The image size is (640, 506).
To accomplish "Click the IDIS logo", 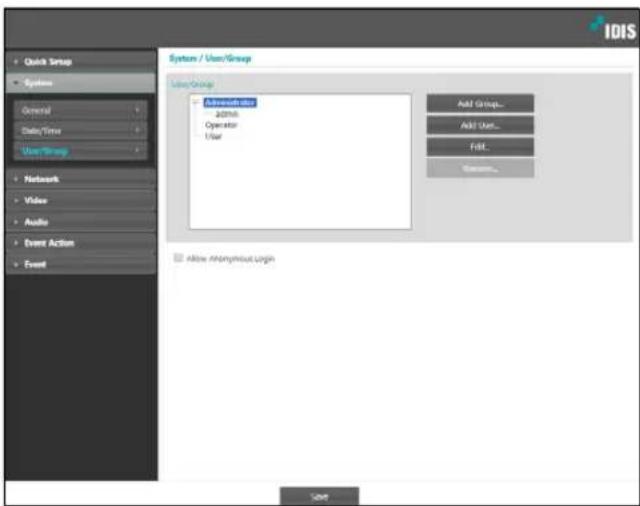I will coord(613,29).
